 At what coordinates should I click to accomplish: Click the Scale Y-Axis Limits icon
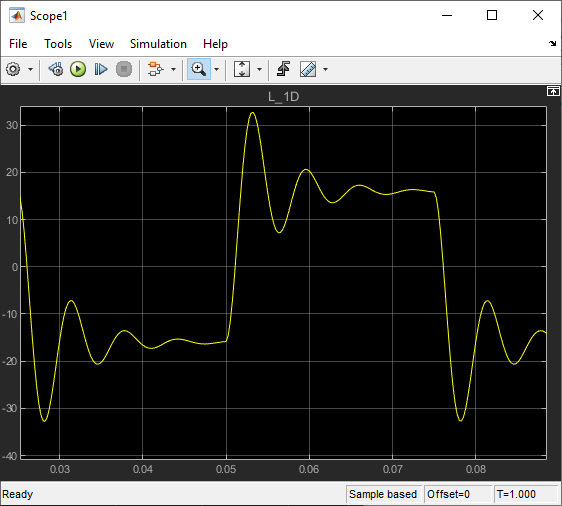242,69
